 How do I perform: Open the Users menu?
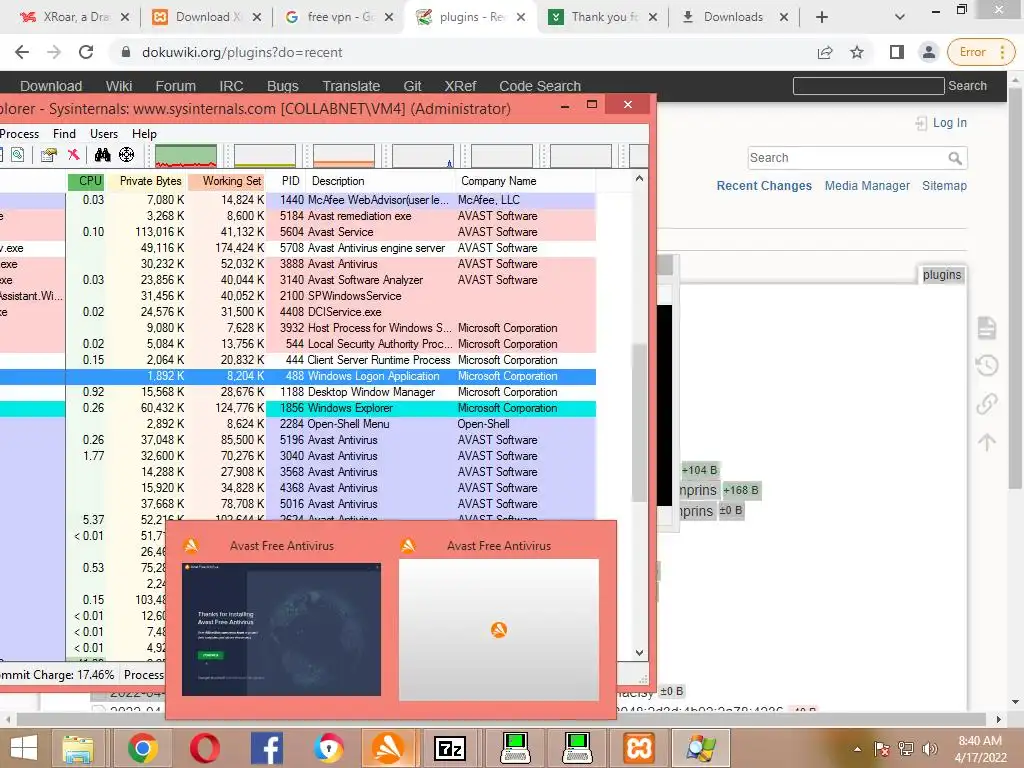[104, 134]
